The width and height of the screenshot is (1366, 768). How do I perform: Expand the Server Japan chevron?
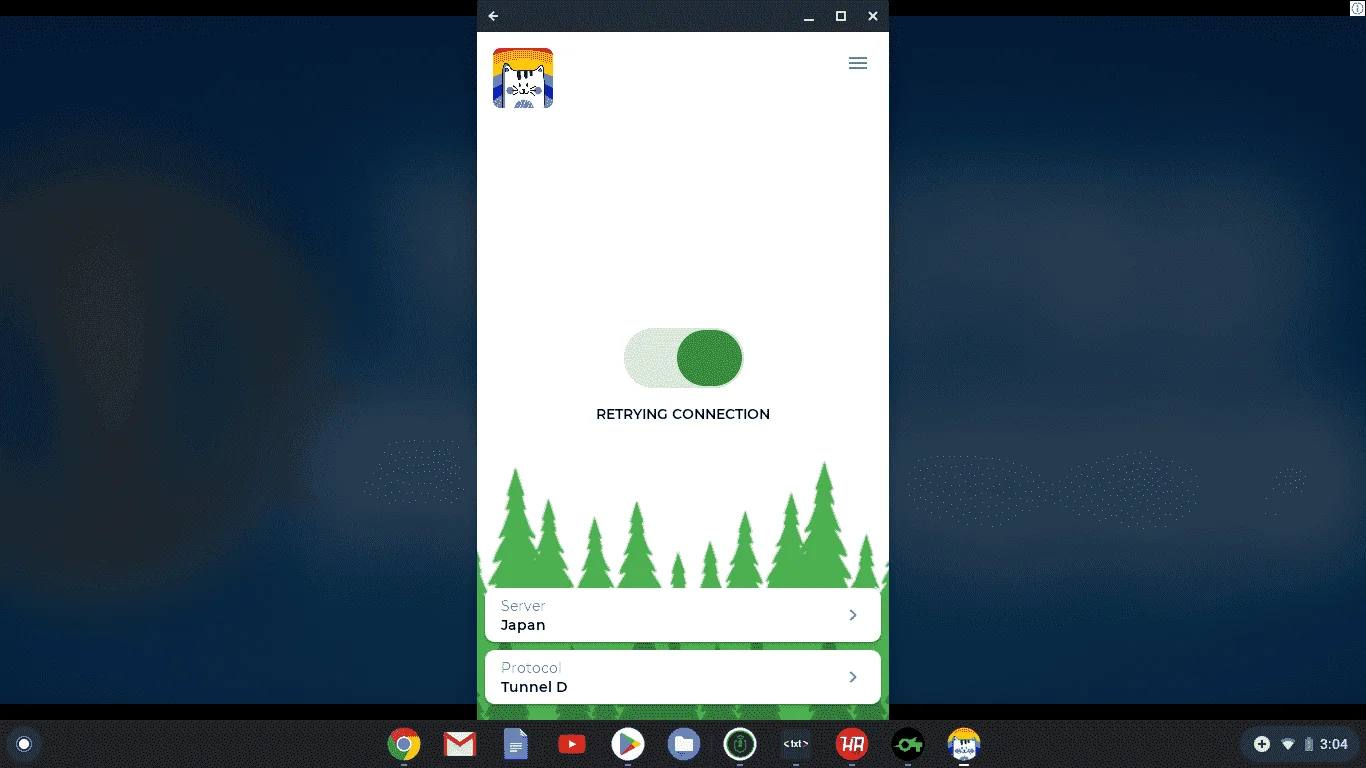pyautogui.click(x=853, y=615)
